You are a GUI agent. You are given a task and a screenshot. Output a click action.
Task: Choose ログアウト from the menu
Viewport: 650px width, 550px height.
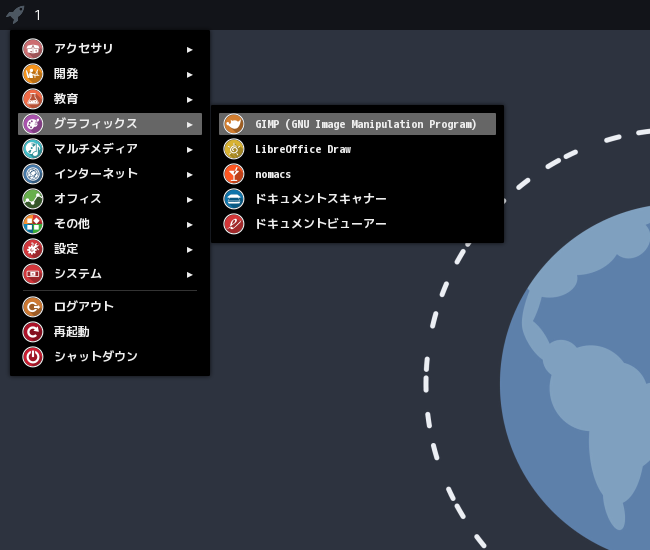click(x=110, y=307)
